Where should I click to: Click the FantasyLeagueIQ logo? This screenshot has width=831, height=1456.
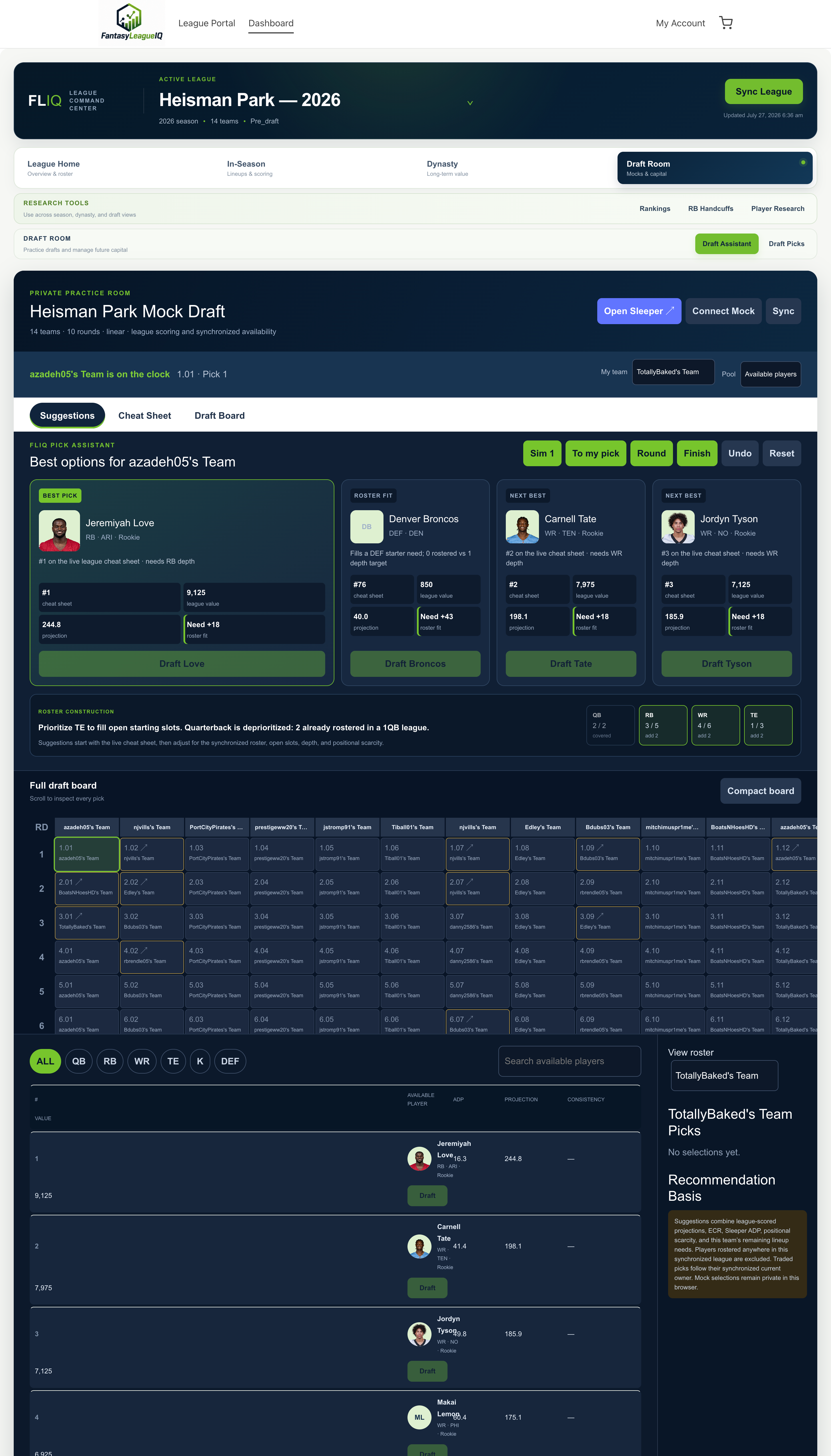coord(132,23)
